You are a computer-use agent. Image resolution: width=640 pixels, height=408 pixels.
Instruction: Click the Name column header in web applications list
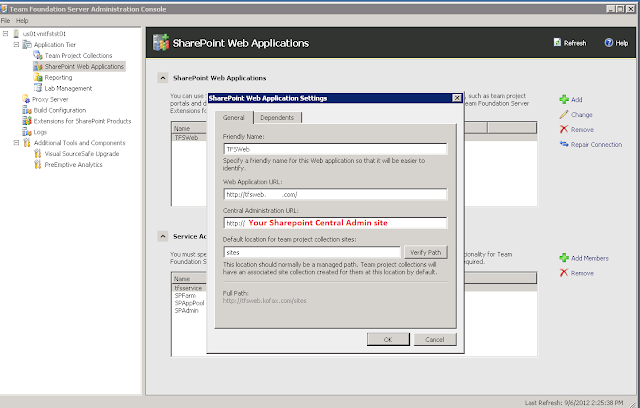click(x=189, y=128)
